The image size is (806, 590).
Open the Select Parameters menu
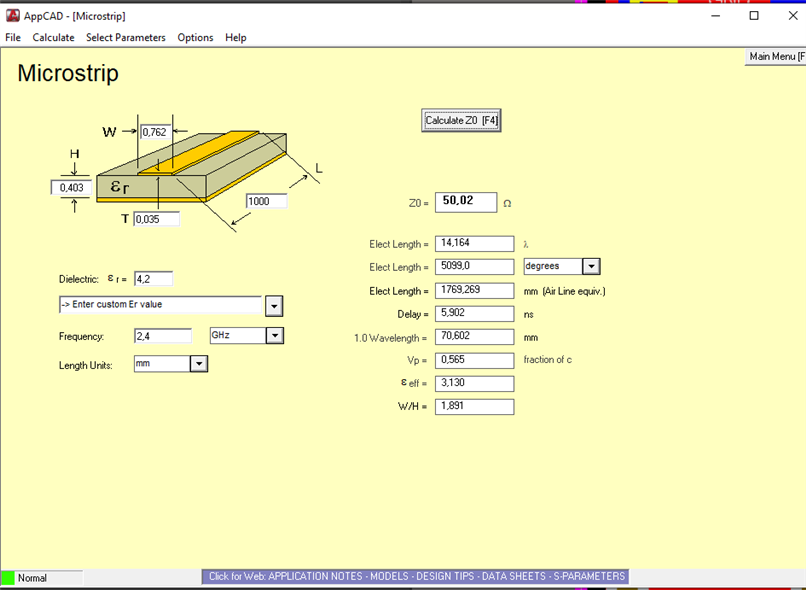[x=126, y=38]
